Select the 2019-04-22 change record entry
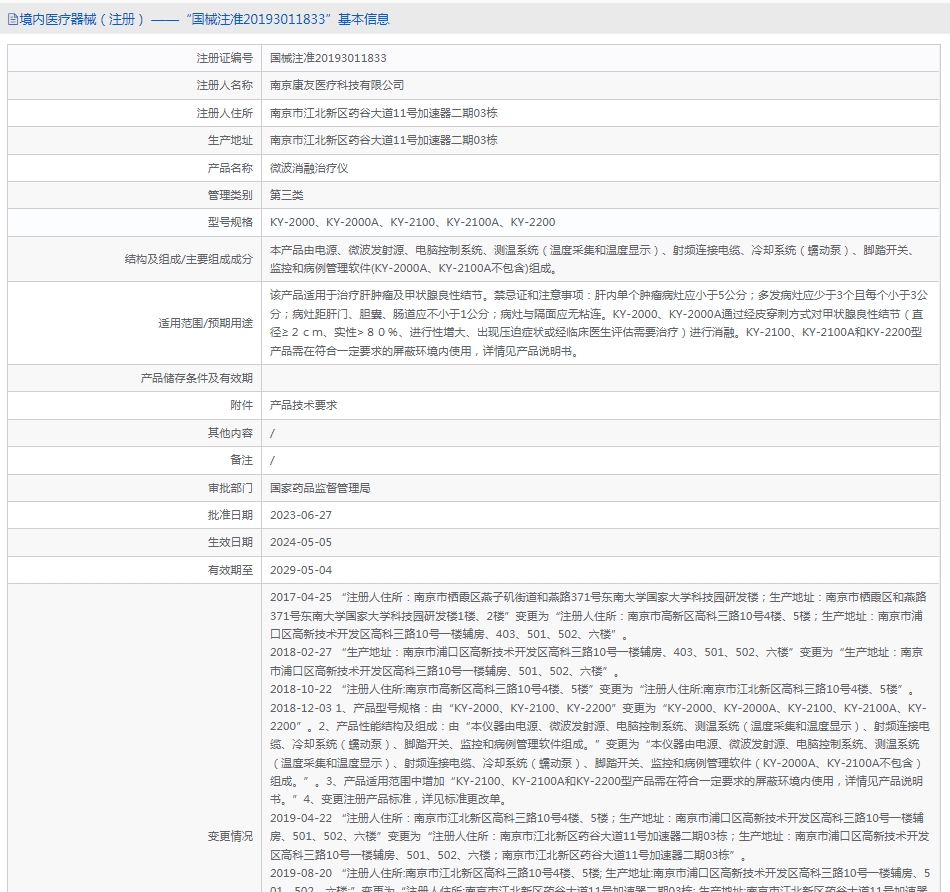Screen dimensions: 950x892 click(600, 836)
